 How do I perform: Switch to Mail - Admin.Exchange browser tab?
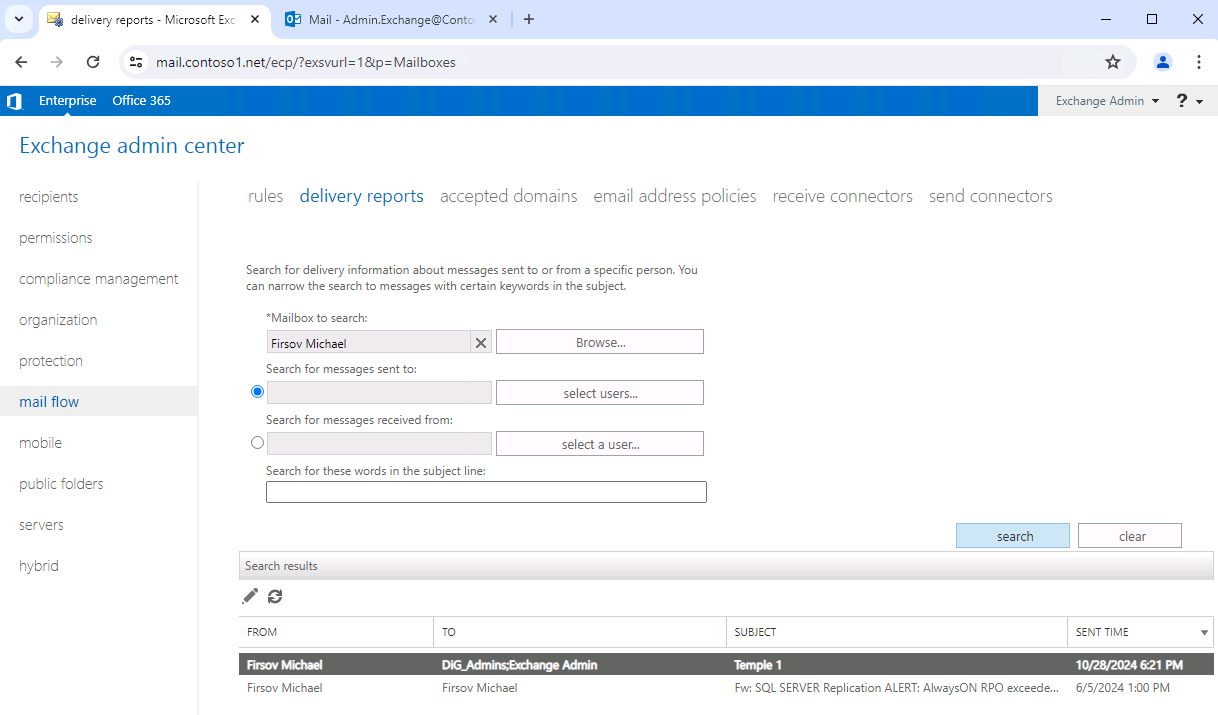pyautogui.click(x=389, y=19)
